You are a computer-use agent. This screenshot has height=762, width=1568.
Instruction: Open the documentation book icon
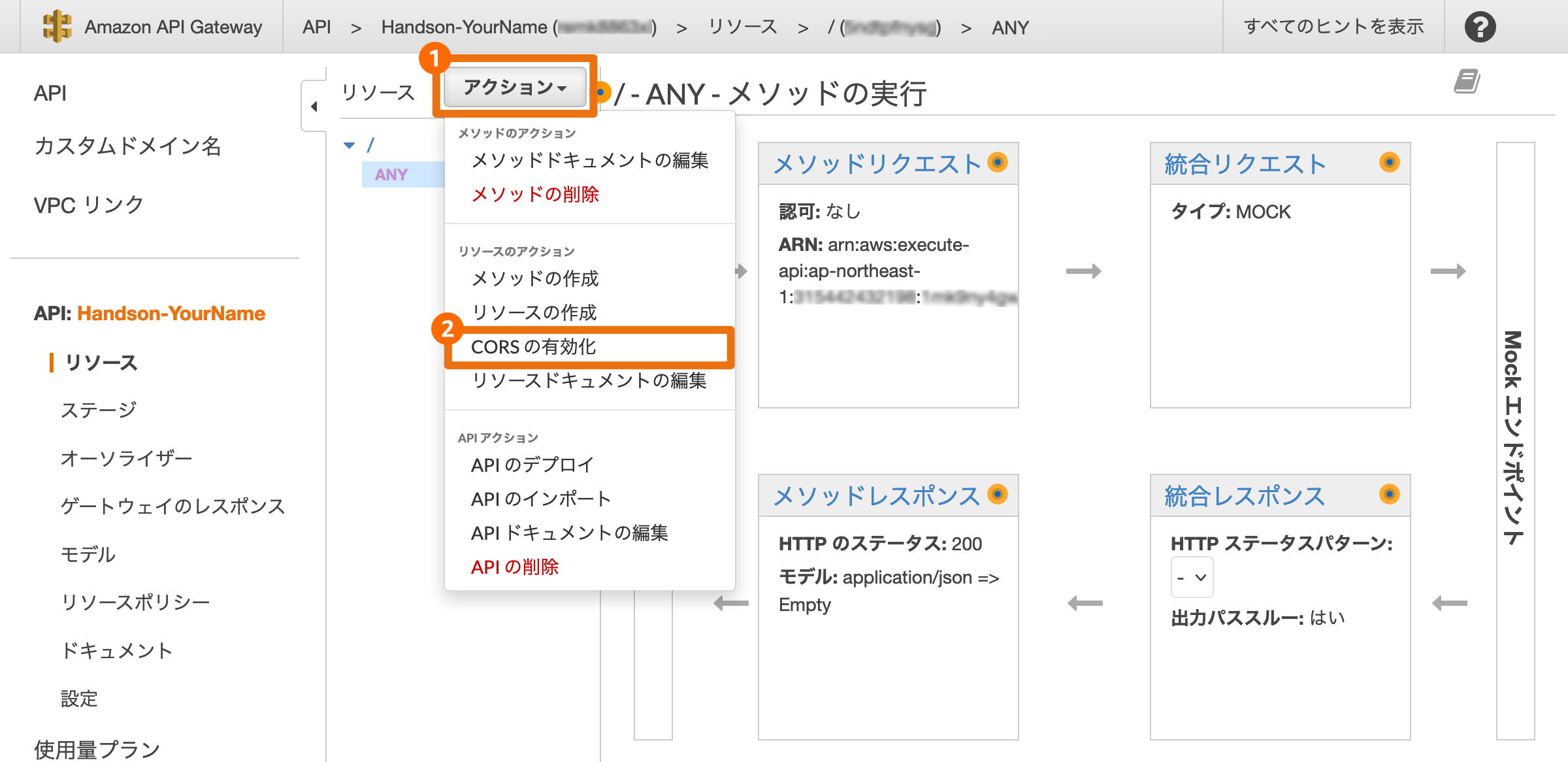tap(1467, 81)
